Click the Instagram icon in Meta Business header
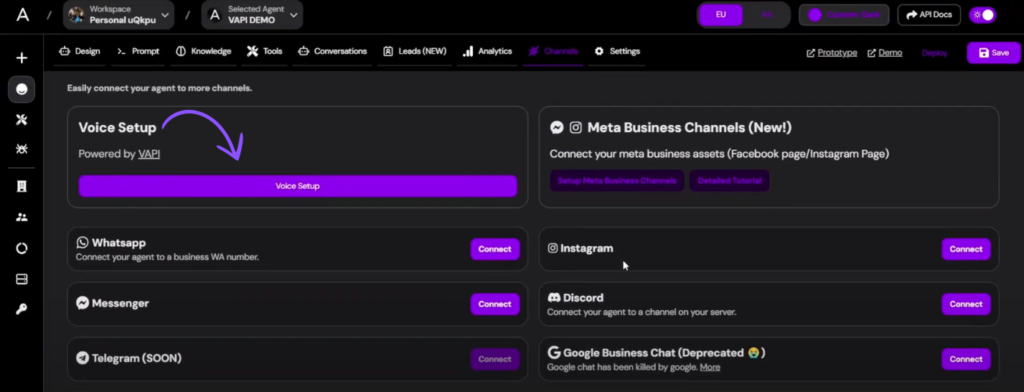Viewport: 1024px width, 392px height. [x=575, y=127]
